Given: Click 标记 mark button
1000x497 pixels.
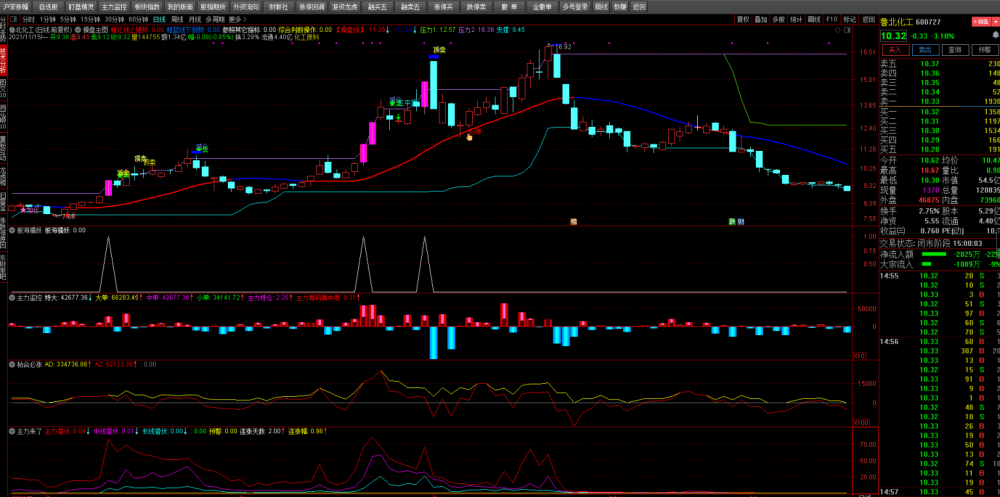Looking at the screenshot, I should [x=849, y=19].
